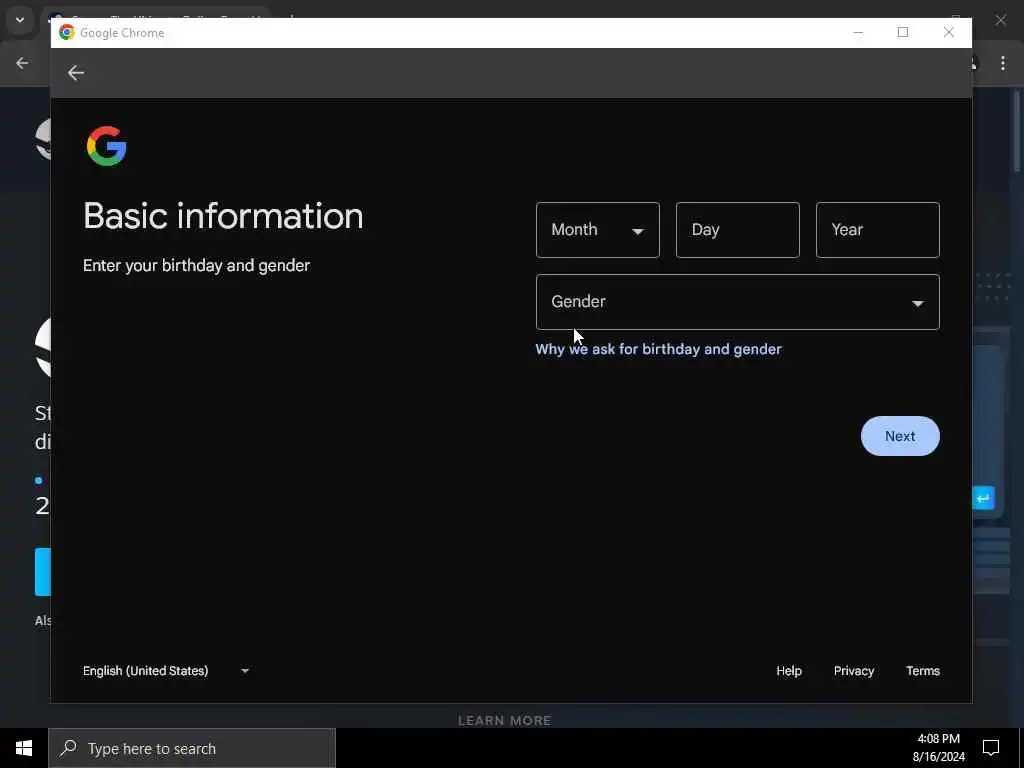Open the Windows Start menu
1024x768 pixels.
24,748
